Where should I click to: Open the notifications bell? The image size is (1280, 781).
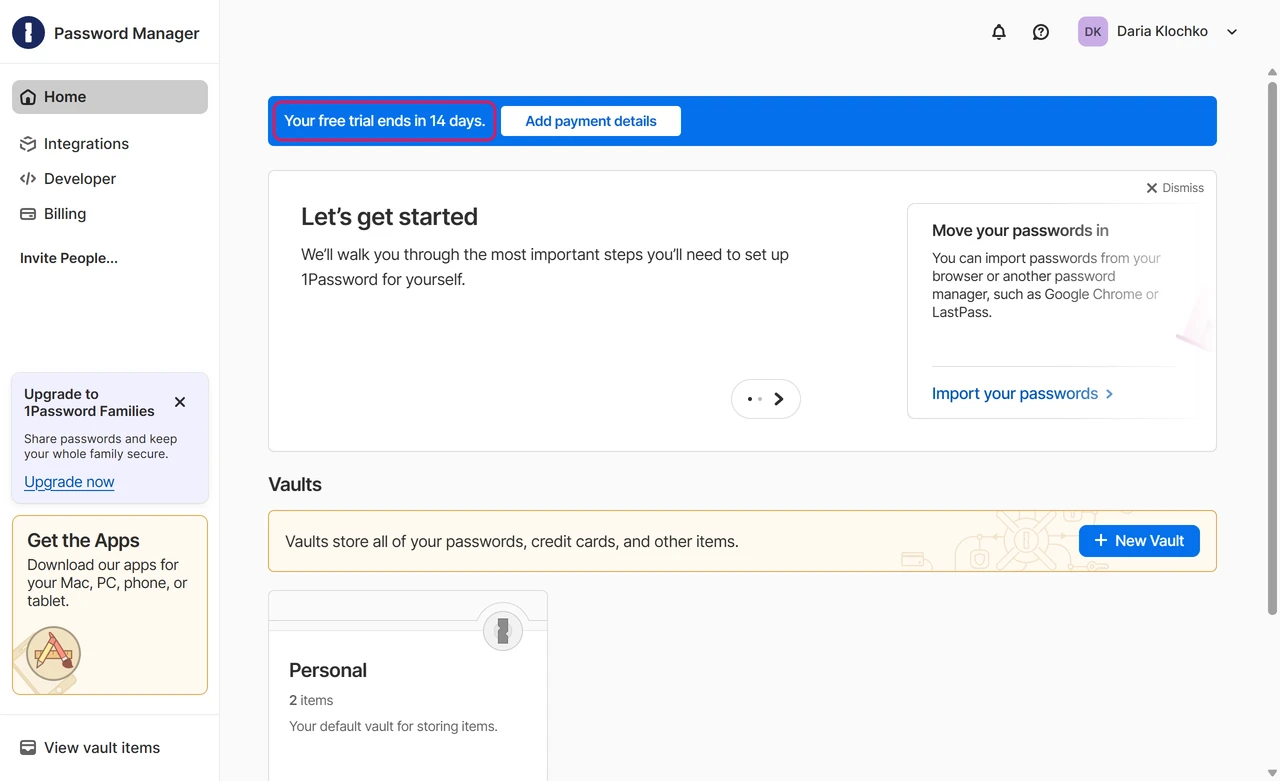pyautogui.click(x=999, y=32)
